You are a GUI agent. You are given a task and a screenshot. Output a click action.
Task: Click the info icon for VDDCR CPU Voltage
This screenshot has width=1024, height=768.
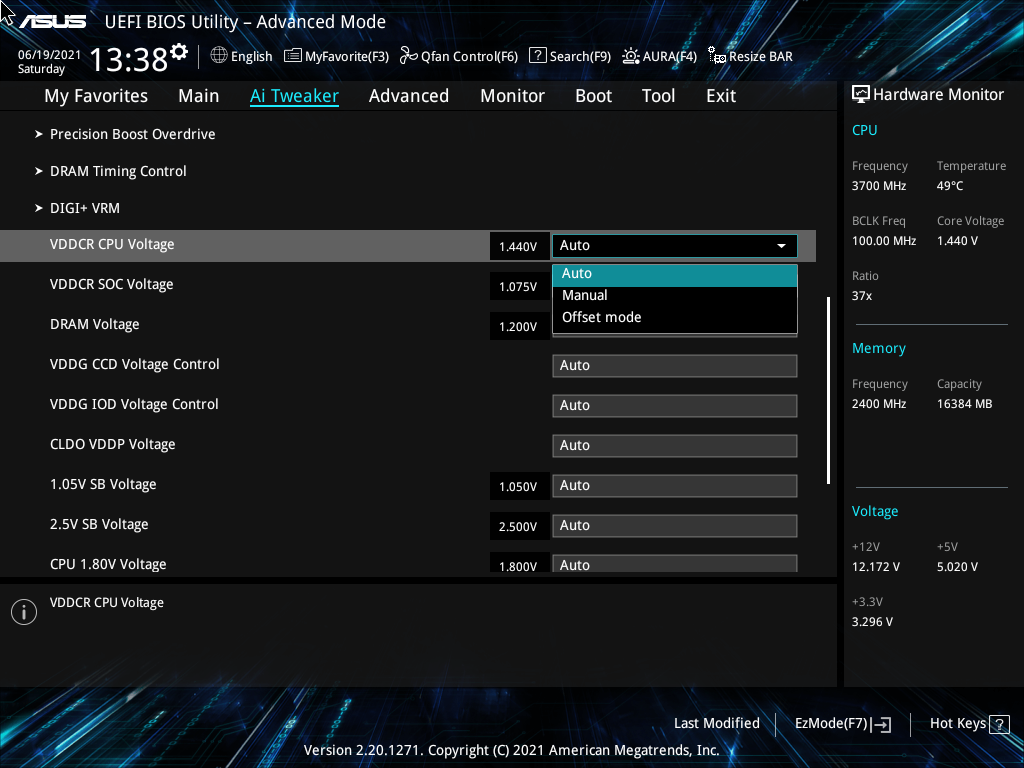[x=23, y=611]
